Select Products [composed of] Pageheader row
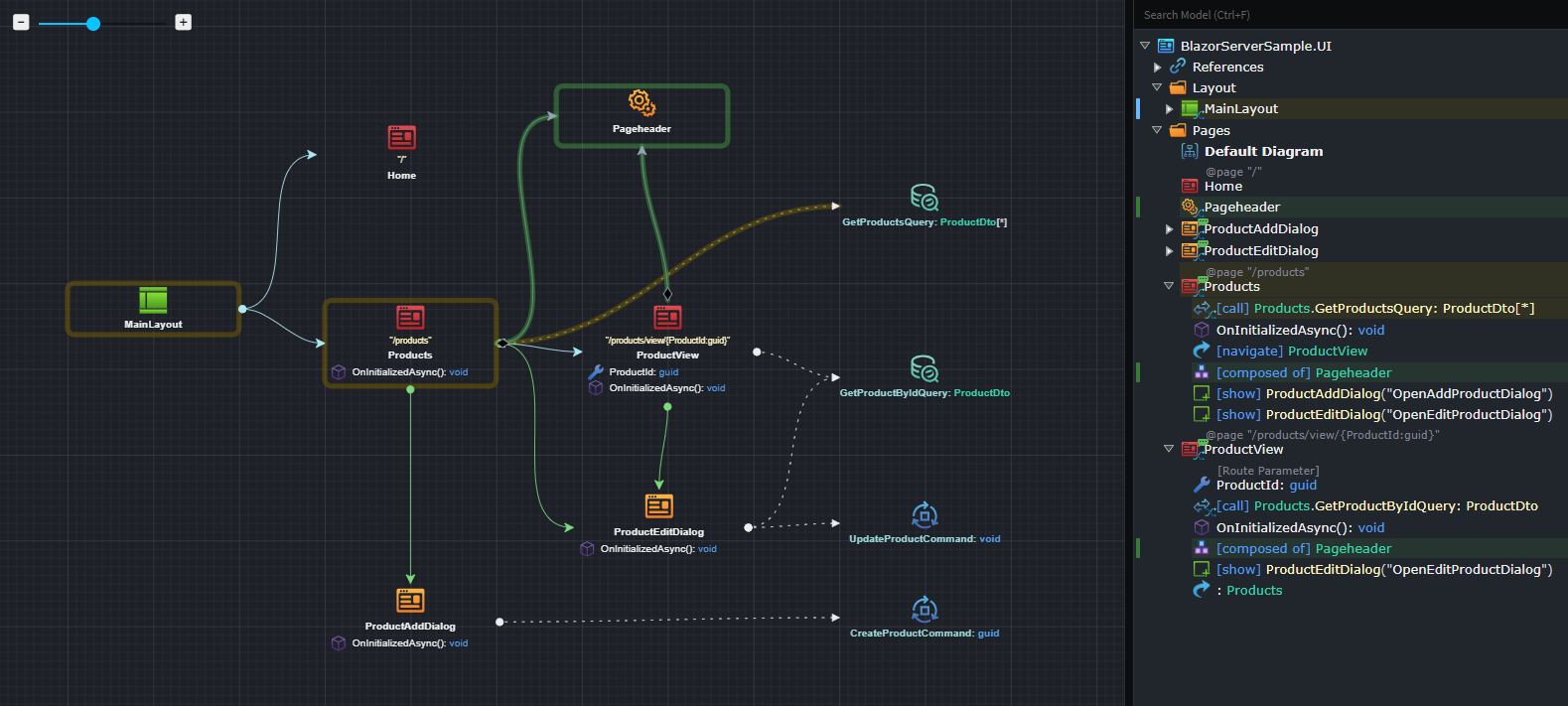The width and height of the screenshot is (1568, 706). pyautogui.click(x=1304, y=373)
